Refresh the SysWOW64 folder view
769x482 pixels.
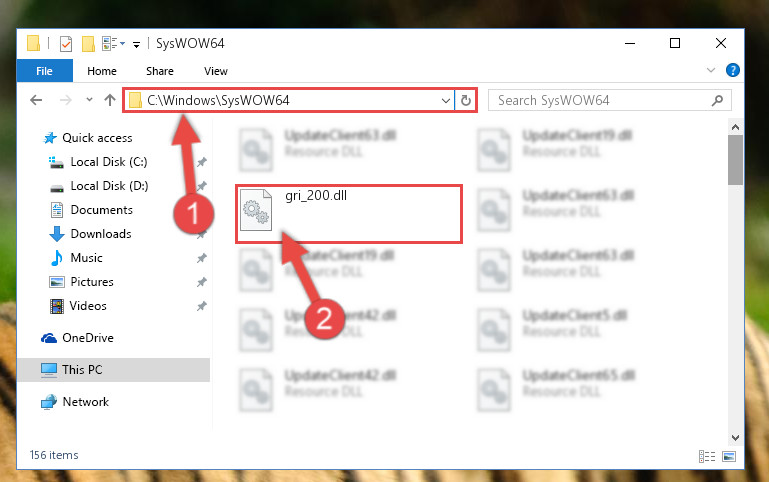465,101
